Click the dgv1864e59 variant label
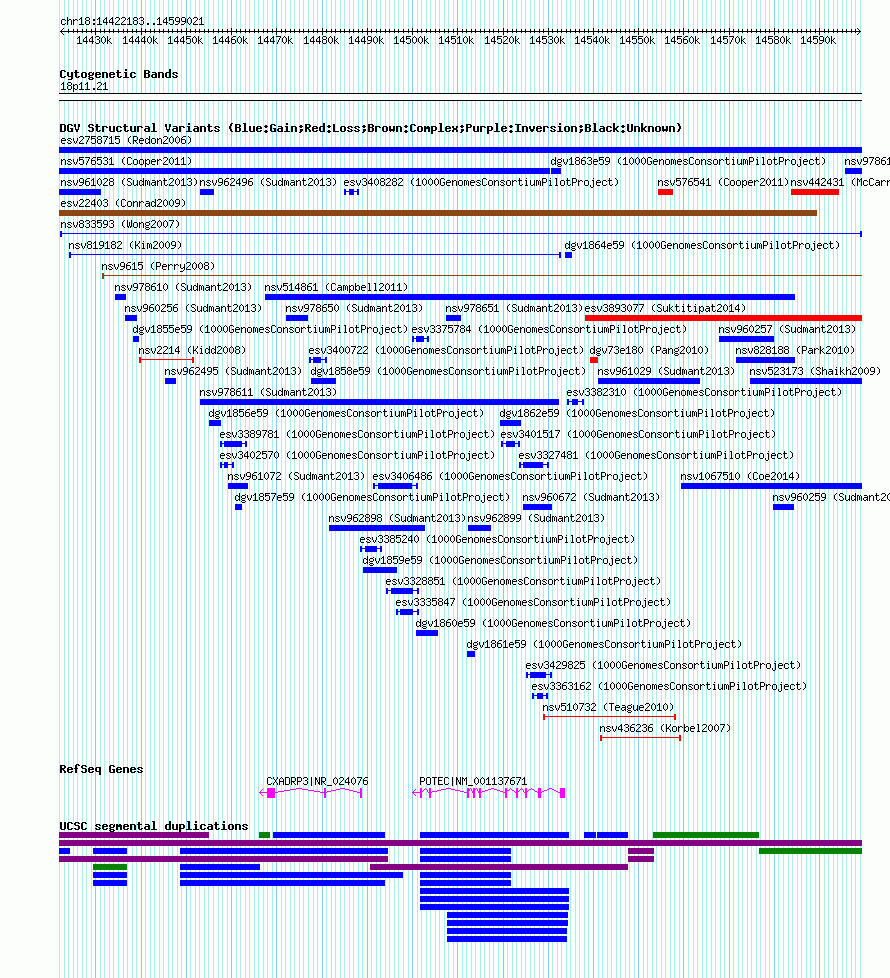Image resolution: width=890 pixels, height=978 pixels. coord(702,246)
